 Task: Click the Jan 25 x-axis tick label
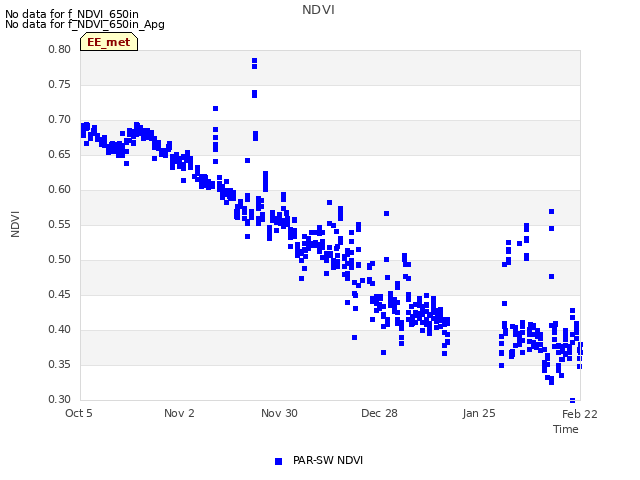coord(479,413)
